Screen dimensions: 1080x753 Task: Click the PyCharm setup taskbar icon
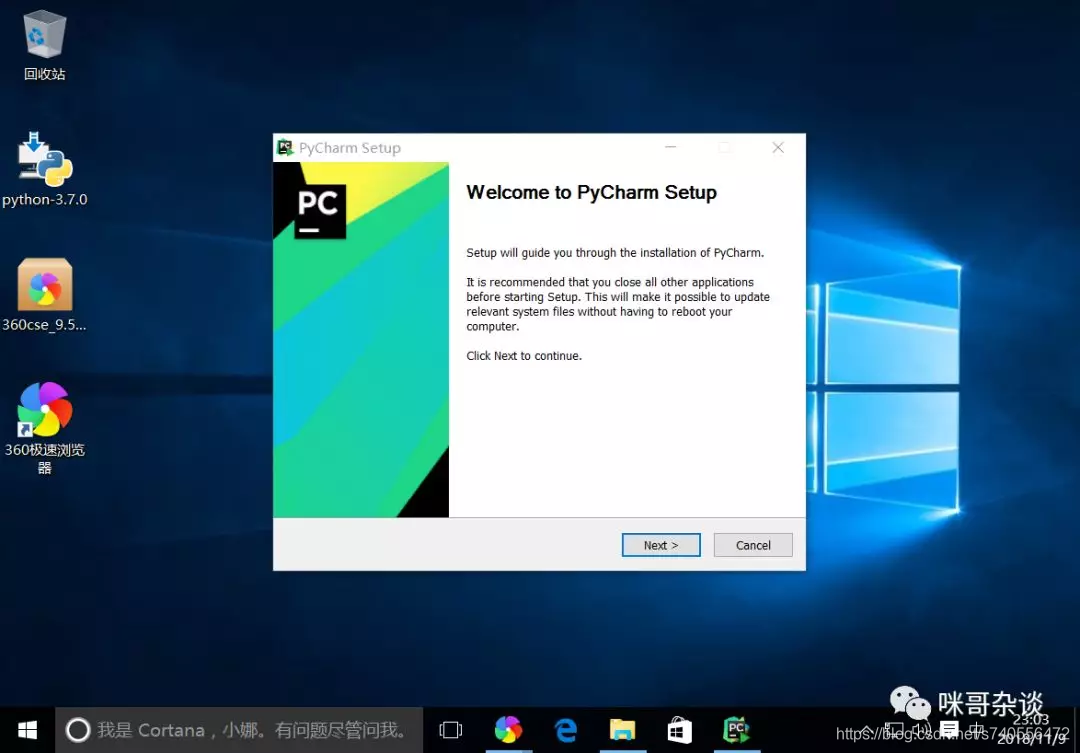point(736,730)
